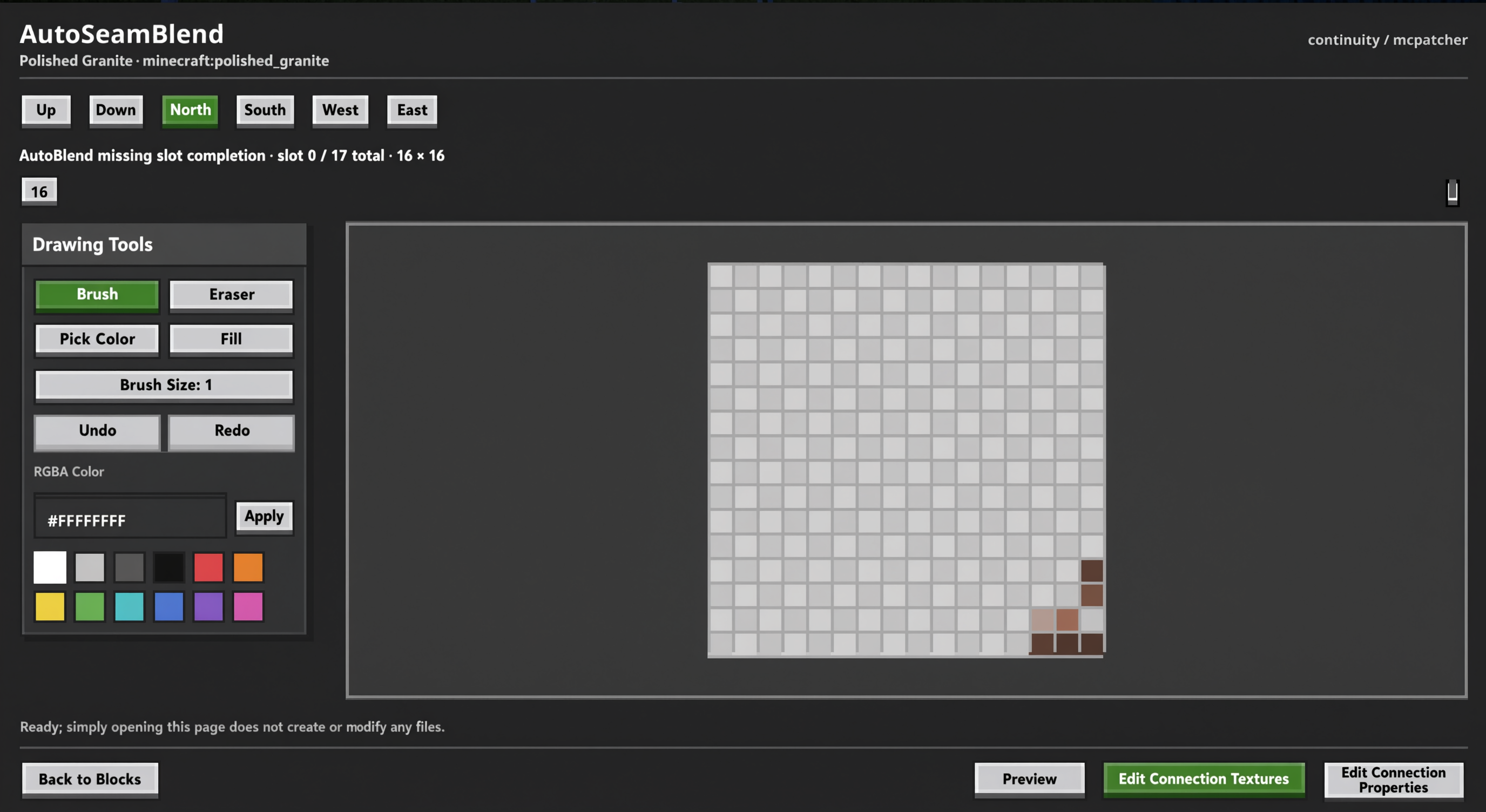Switch to the Up face tab

pyautogui.click(x=46, y=110)
